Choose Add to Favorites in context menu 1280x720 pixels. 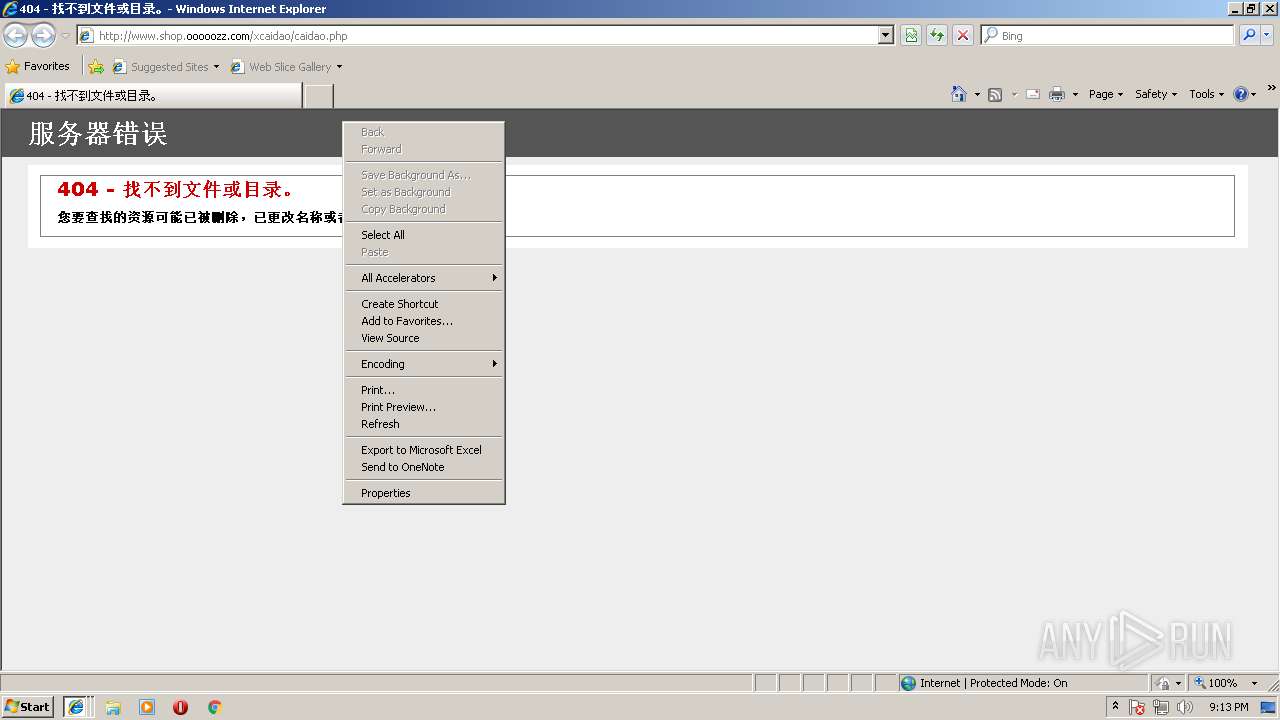pyautogui.click(x=423, y=321)
